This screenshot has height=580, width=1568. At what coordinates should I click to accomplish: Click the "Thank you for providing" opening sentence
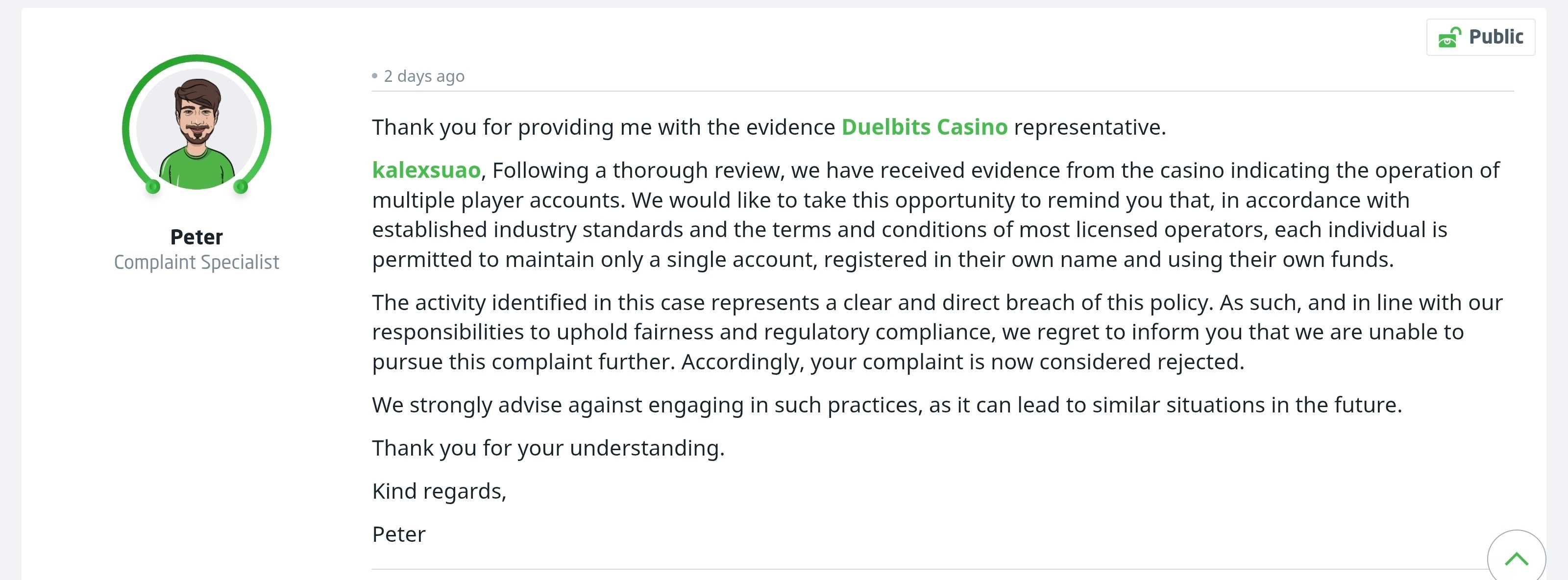[769, 127]
